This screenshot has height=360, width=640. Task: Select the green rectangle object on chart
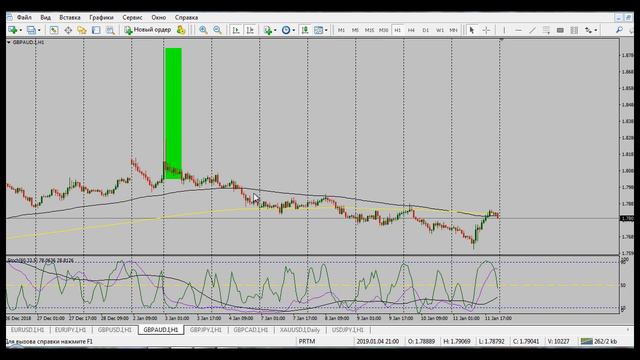(173, 113)
